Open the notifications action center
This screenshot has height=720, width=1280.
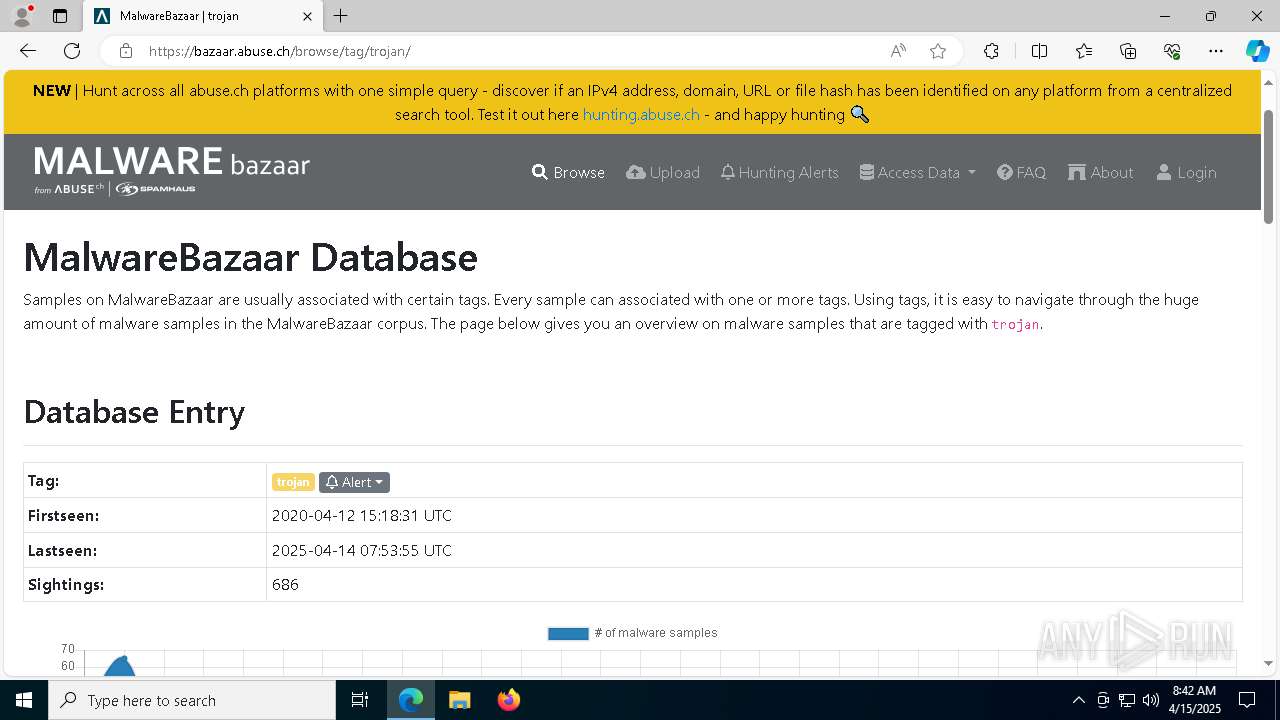[1247, 700]
